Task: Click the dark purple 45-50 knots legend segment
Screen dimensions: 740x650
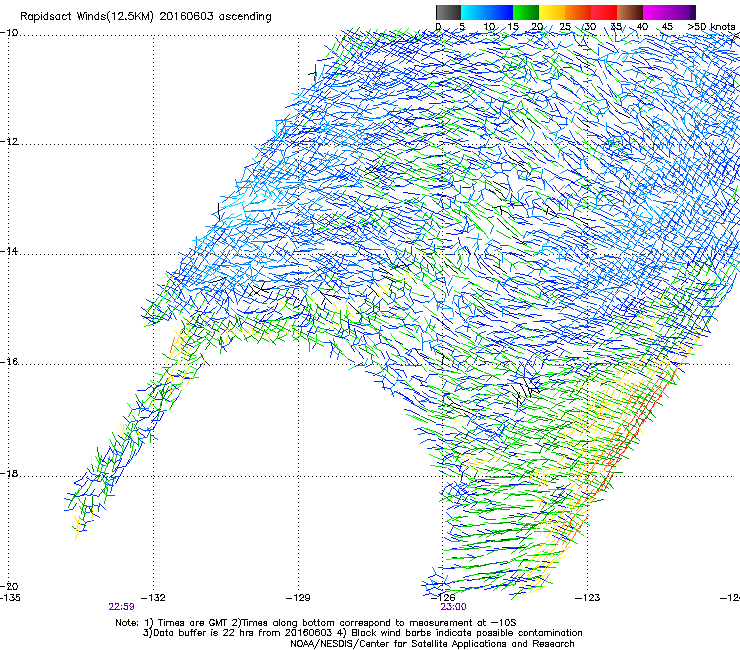Action: (682, 13)
